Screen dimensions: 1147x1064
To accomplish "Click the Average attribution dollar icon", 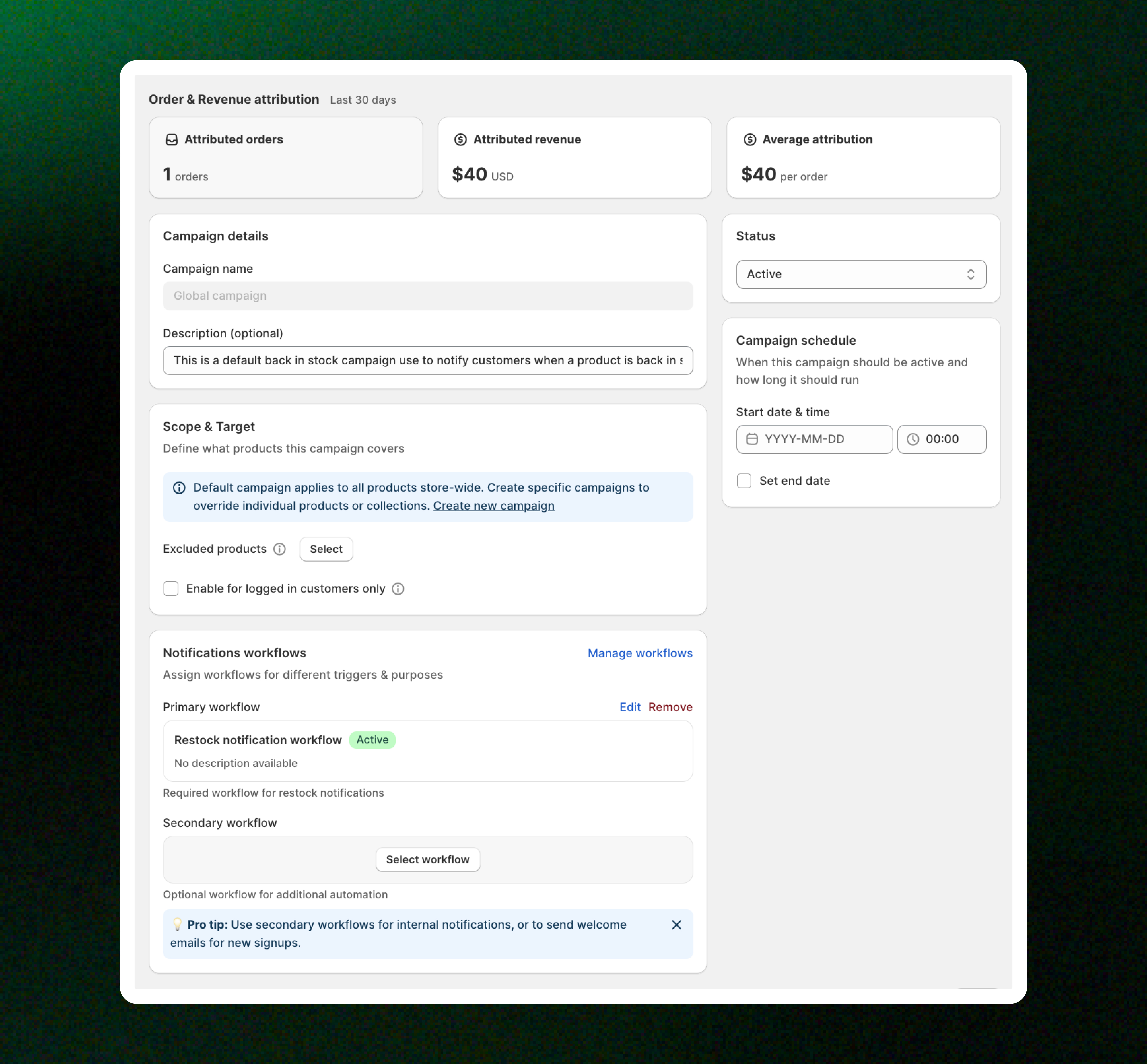I will pos(749,140).
